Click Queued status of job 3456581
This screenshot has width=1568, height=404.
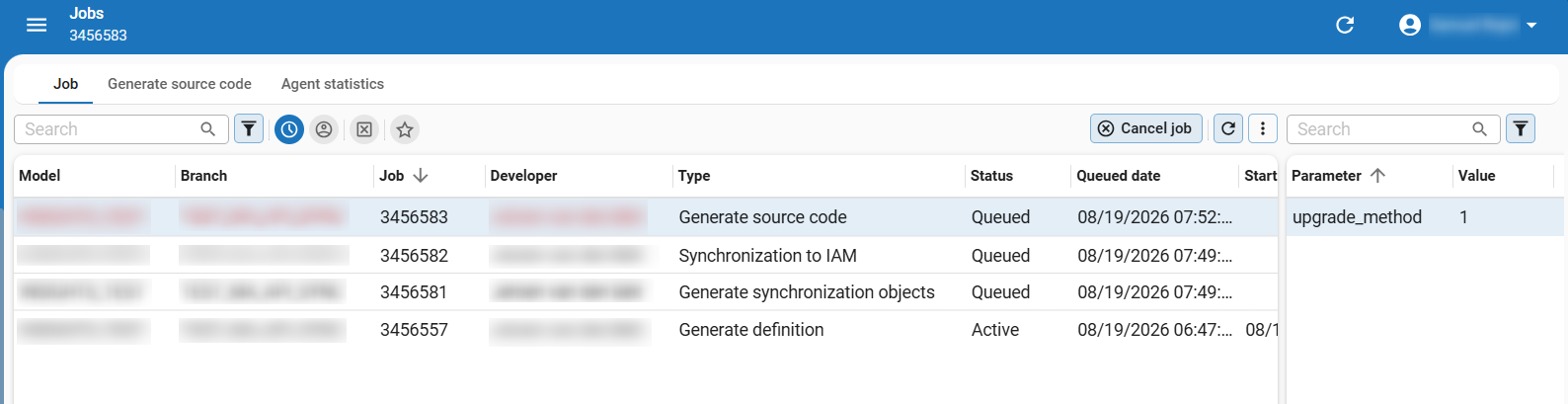[1000, 292]
